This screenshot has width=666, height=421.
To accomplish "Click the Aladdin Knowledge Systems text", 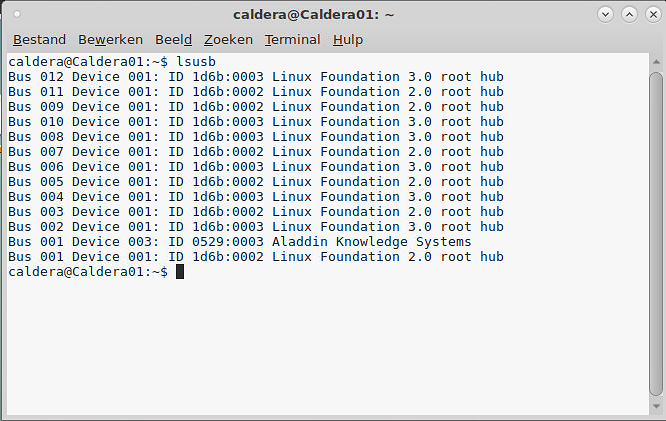I will [x=371, y=242].
